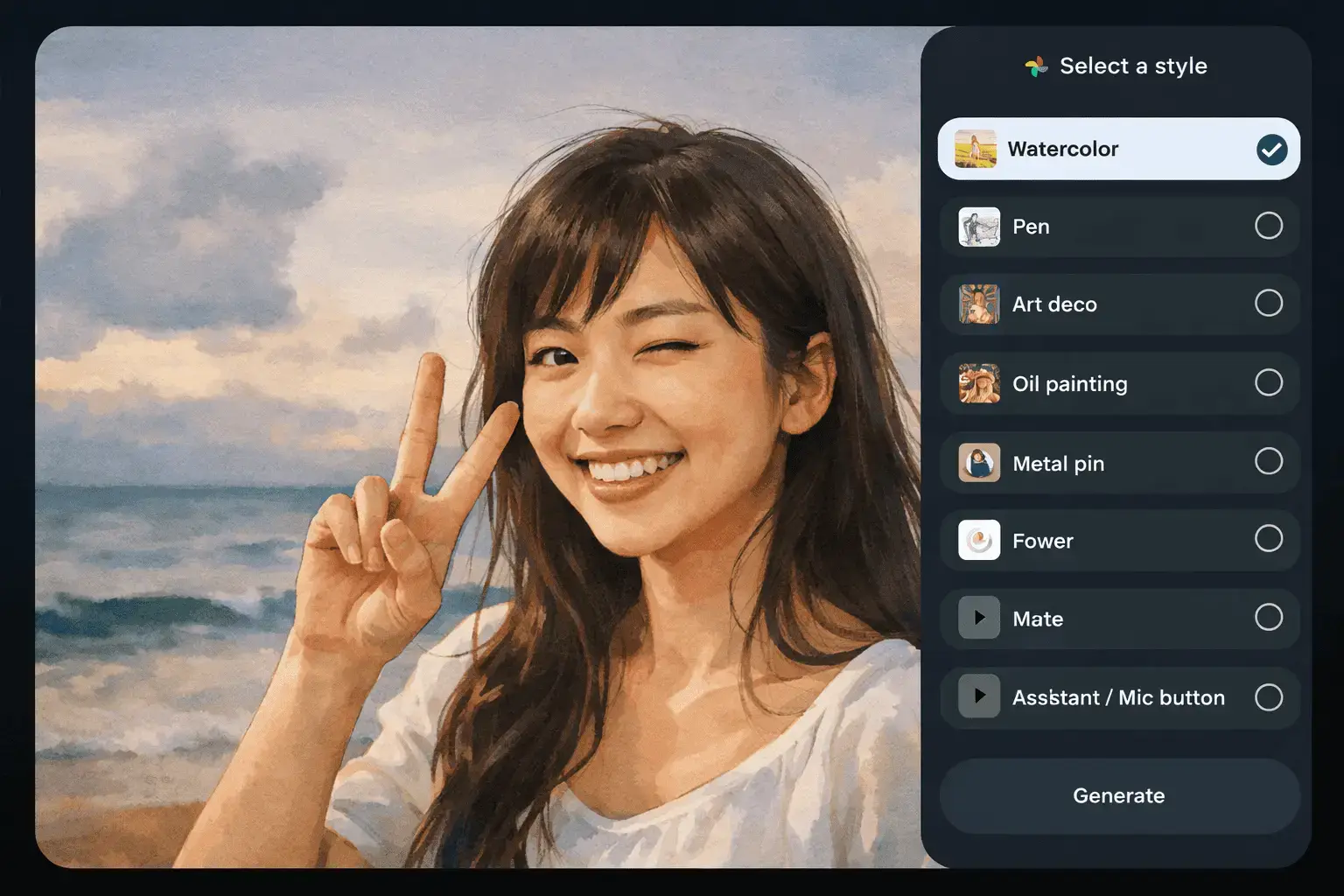Screen dimensions: 1344x896
Task: Click the pinwheel logo beside Select a style
Action: 1036,66
